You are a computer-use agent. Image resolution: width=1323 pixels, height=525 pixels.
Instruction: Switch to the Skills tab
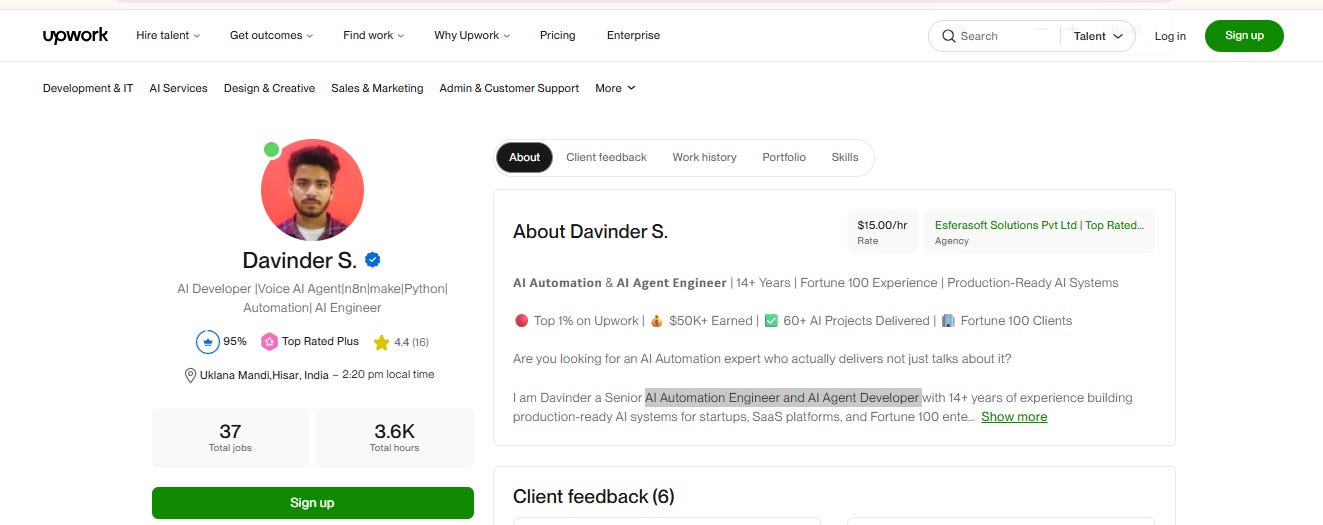tap(845, 157)
